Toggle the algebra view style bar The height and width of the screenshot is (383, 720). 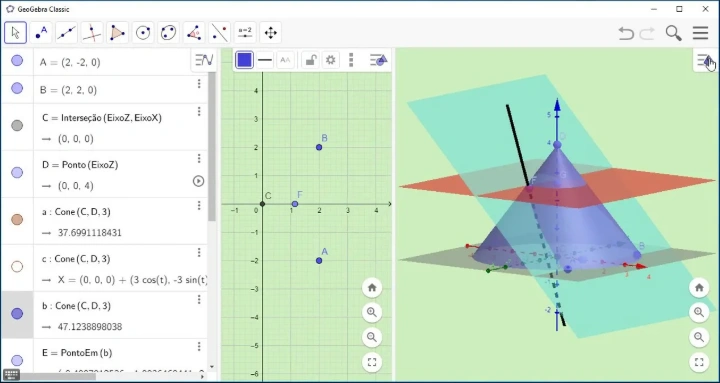coord(204,60)
